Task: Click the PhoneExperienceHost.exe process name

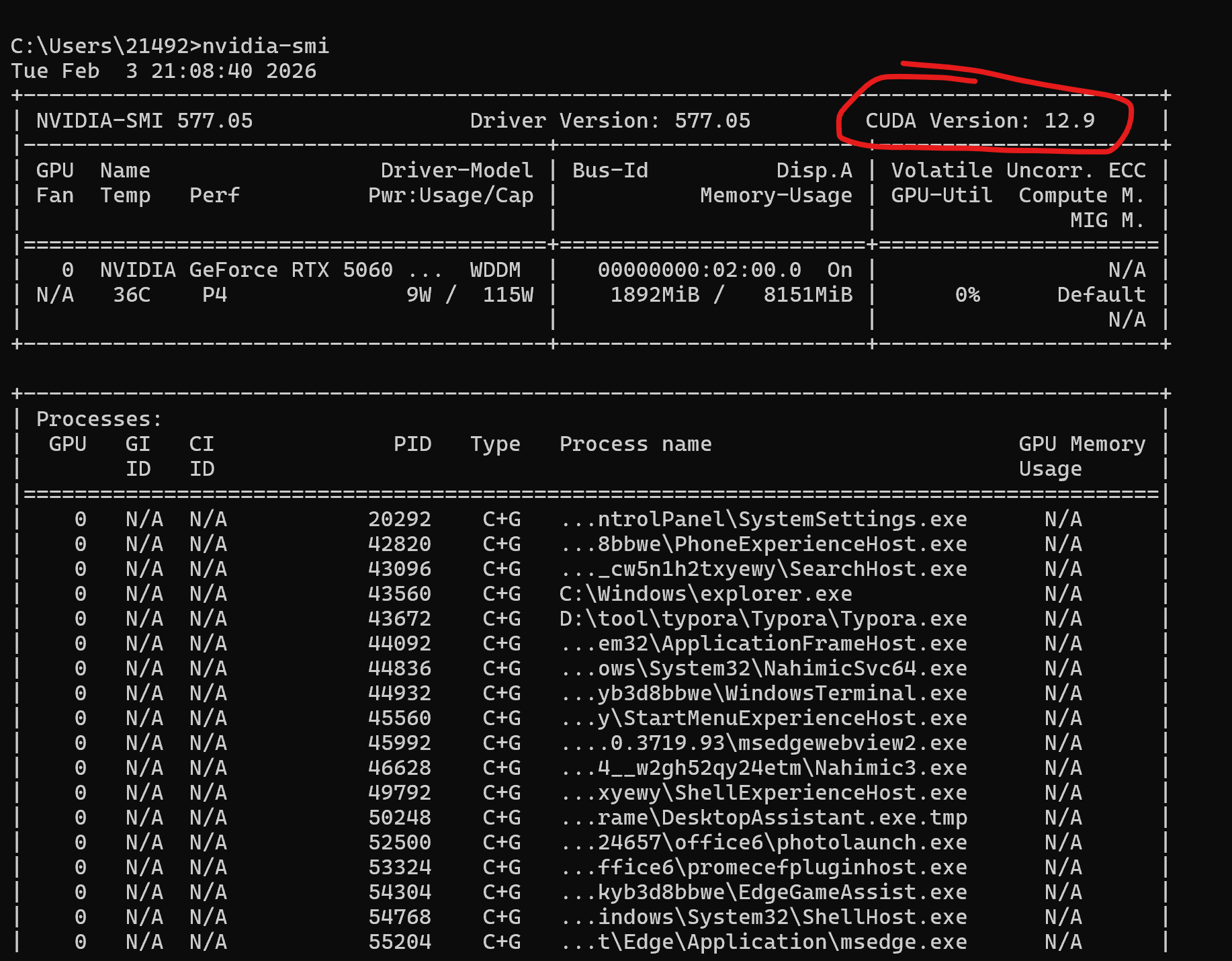Action: (x=764, y=544)
